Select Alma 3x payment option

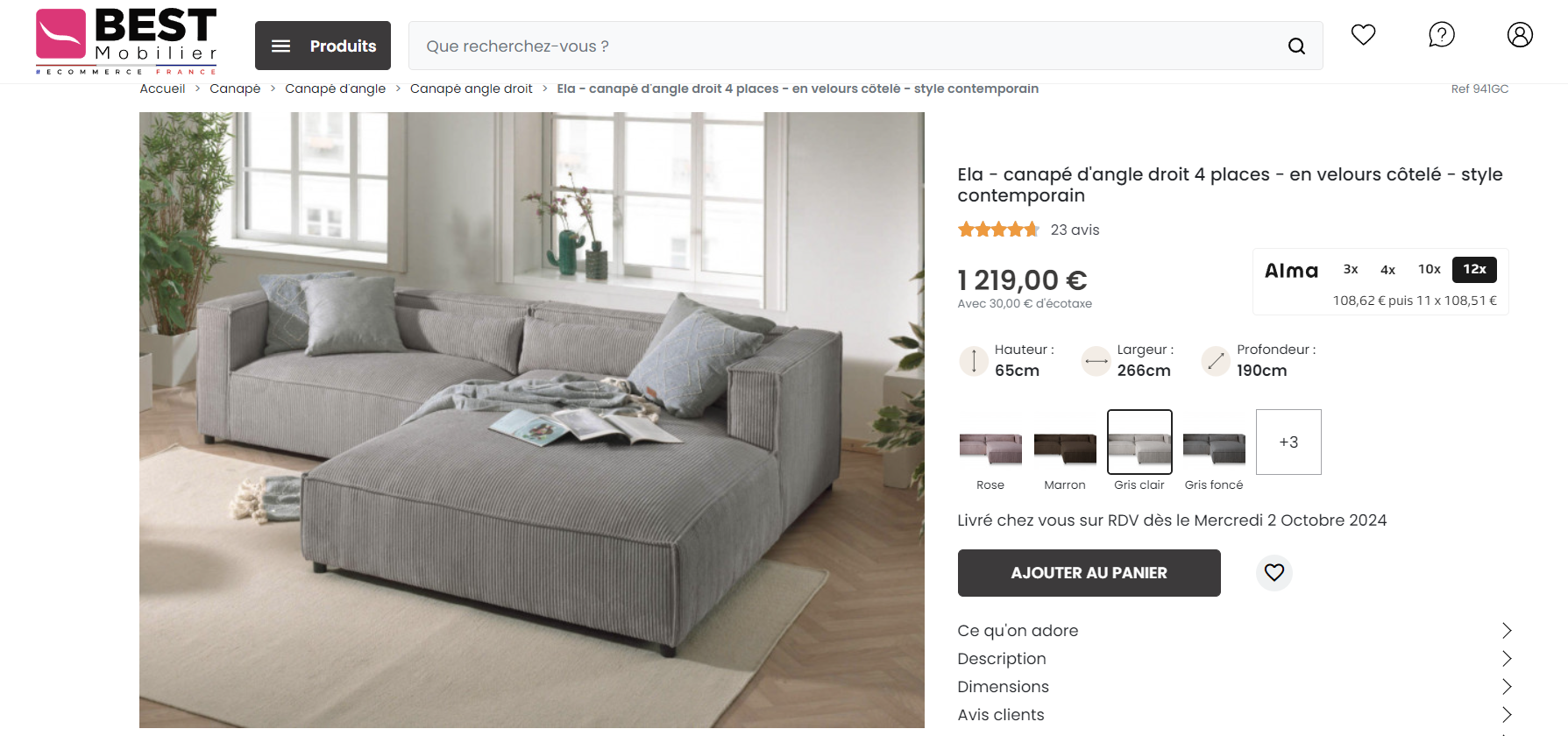[1351, 270]
